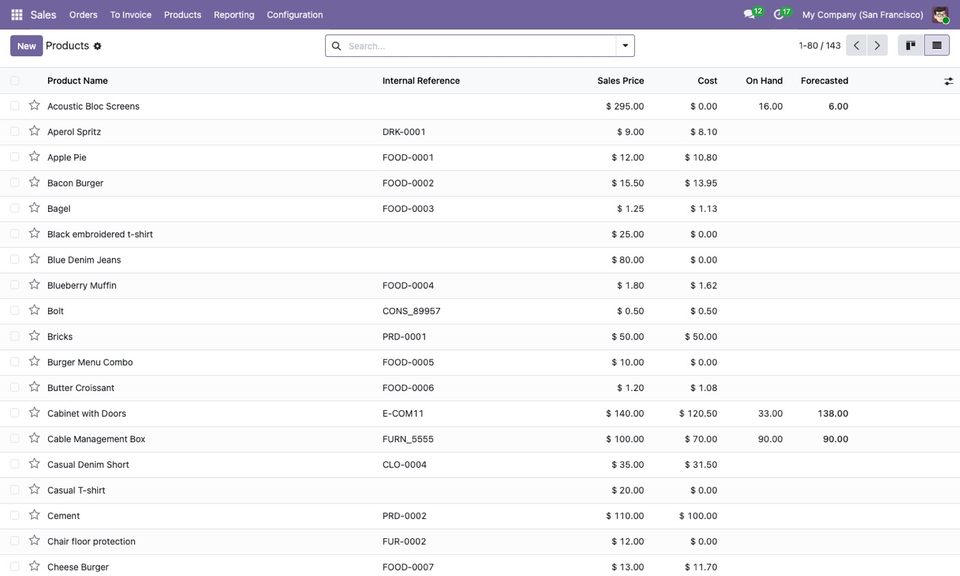Image resolution: width=960 pixels, height=576 pixels.
Task: Open the To Invoice menu
Action: point(130,15)
